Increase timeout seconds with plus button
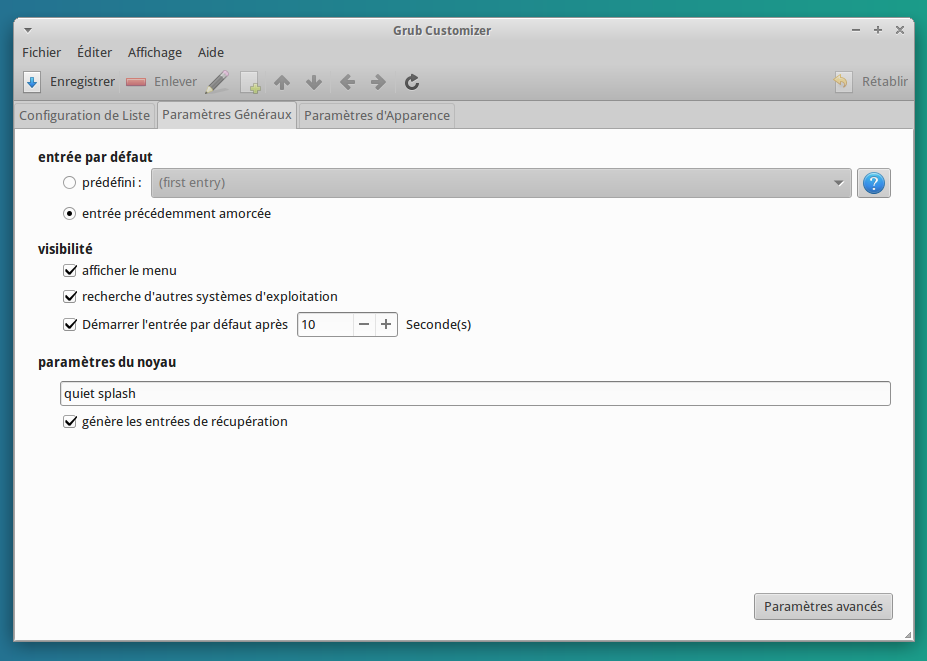The width and height of the screenshot is (927, 661). 386,324
